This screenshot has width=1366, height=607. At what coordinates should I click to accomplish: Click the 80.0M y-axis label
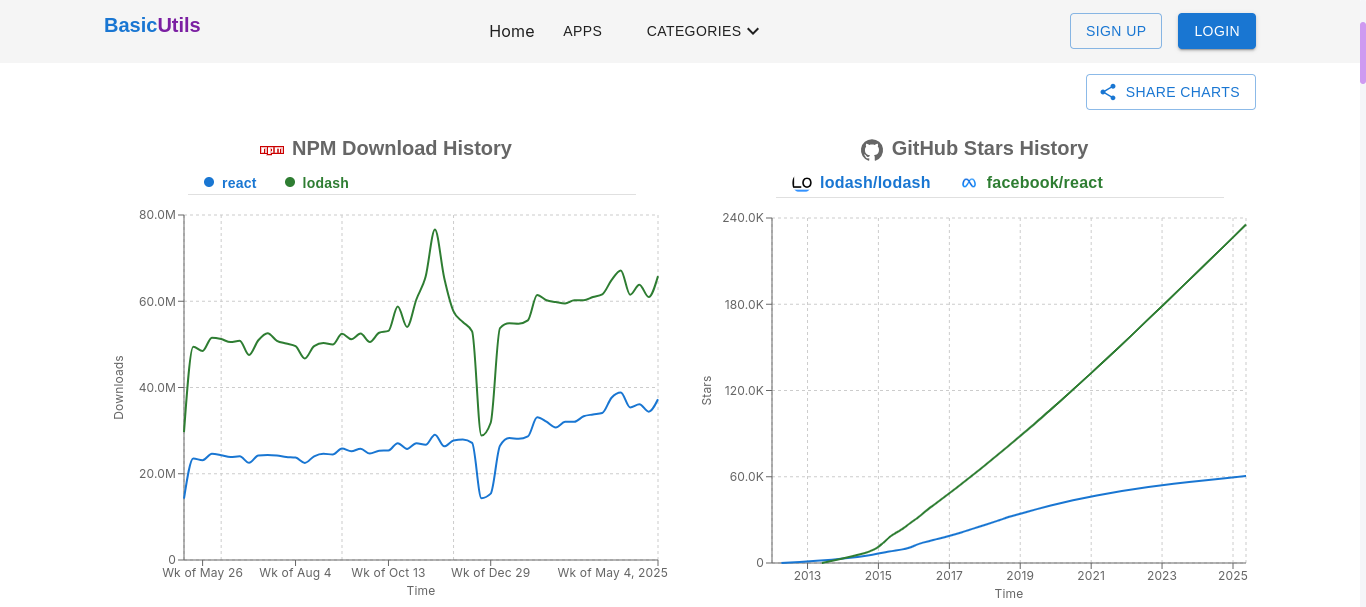[x=157, y=215]
